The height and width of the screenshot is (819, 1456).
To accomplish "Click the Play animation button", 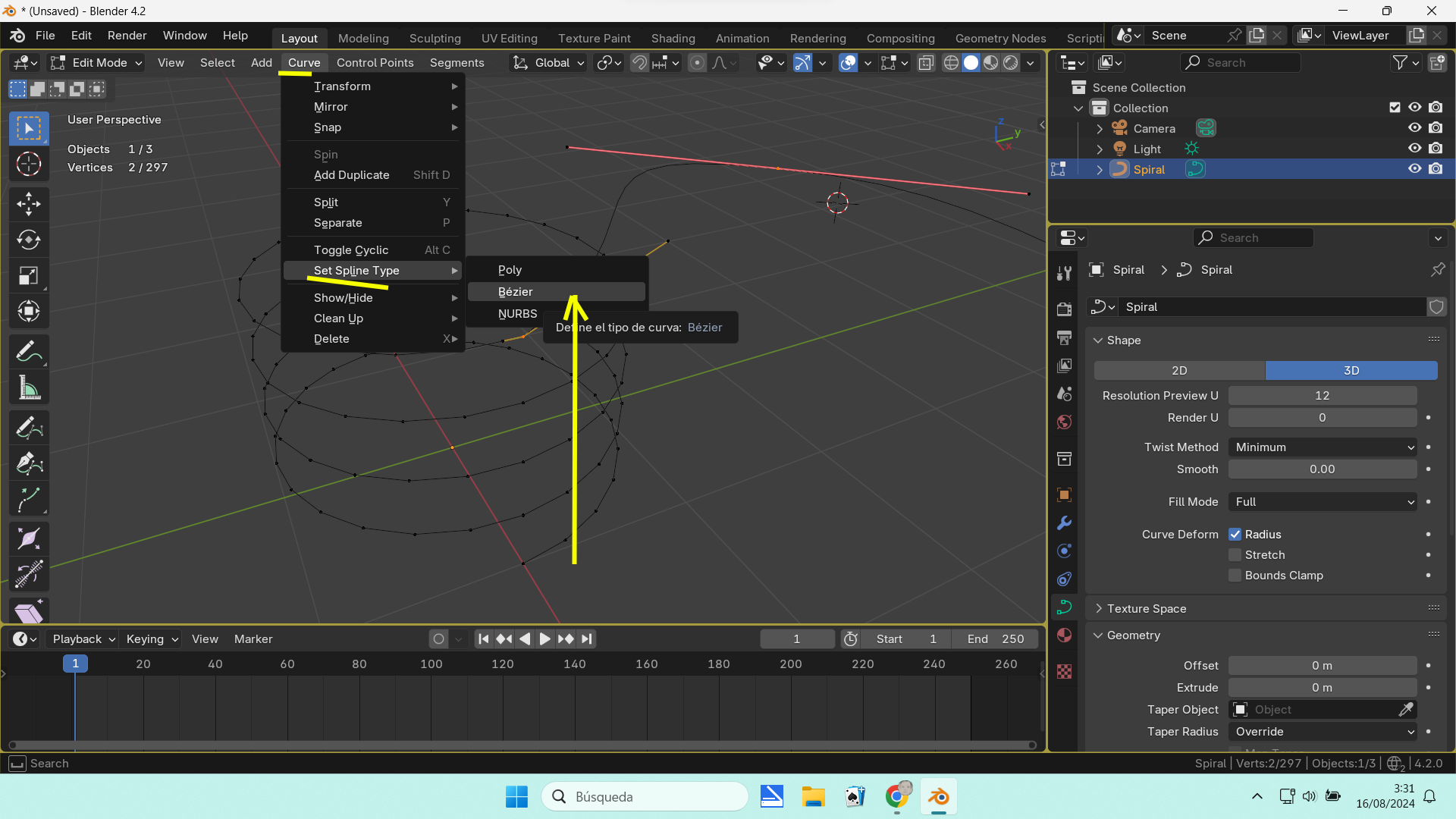I will pyautogui.click(x=544, y=639).
